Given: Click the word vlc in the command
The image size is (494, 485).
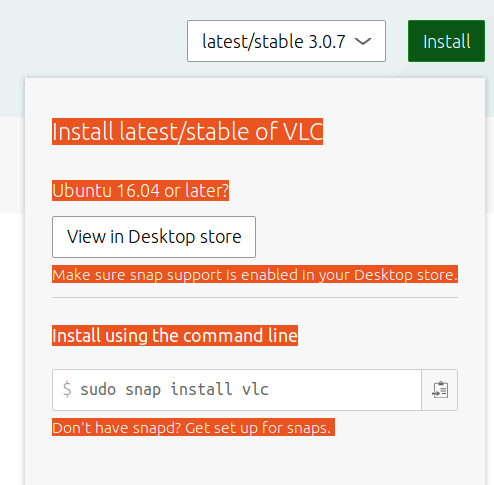Looking at the screenshot, I should pyautogui.click(x=255, y=389).
